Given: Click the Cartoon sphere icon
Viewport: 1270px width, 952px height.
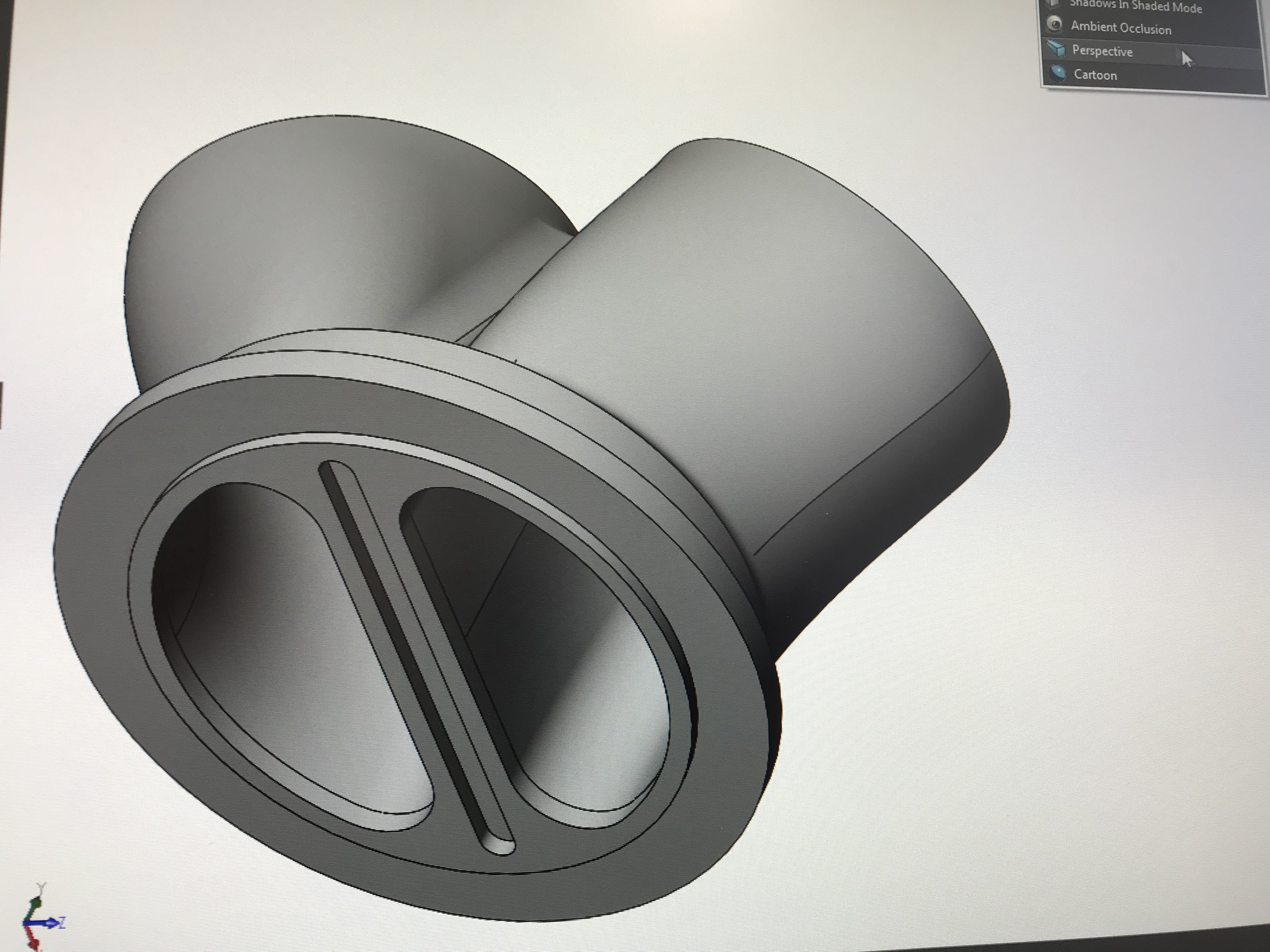Looking at the screenshot, I should pos(1057,74).
